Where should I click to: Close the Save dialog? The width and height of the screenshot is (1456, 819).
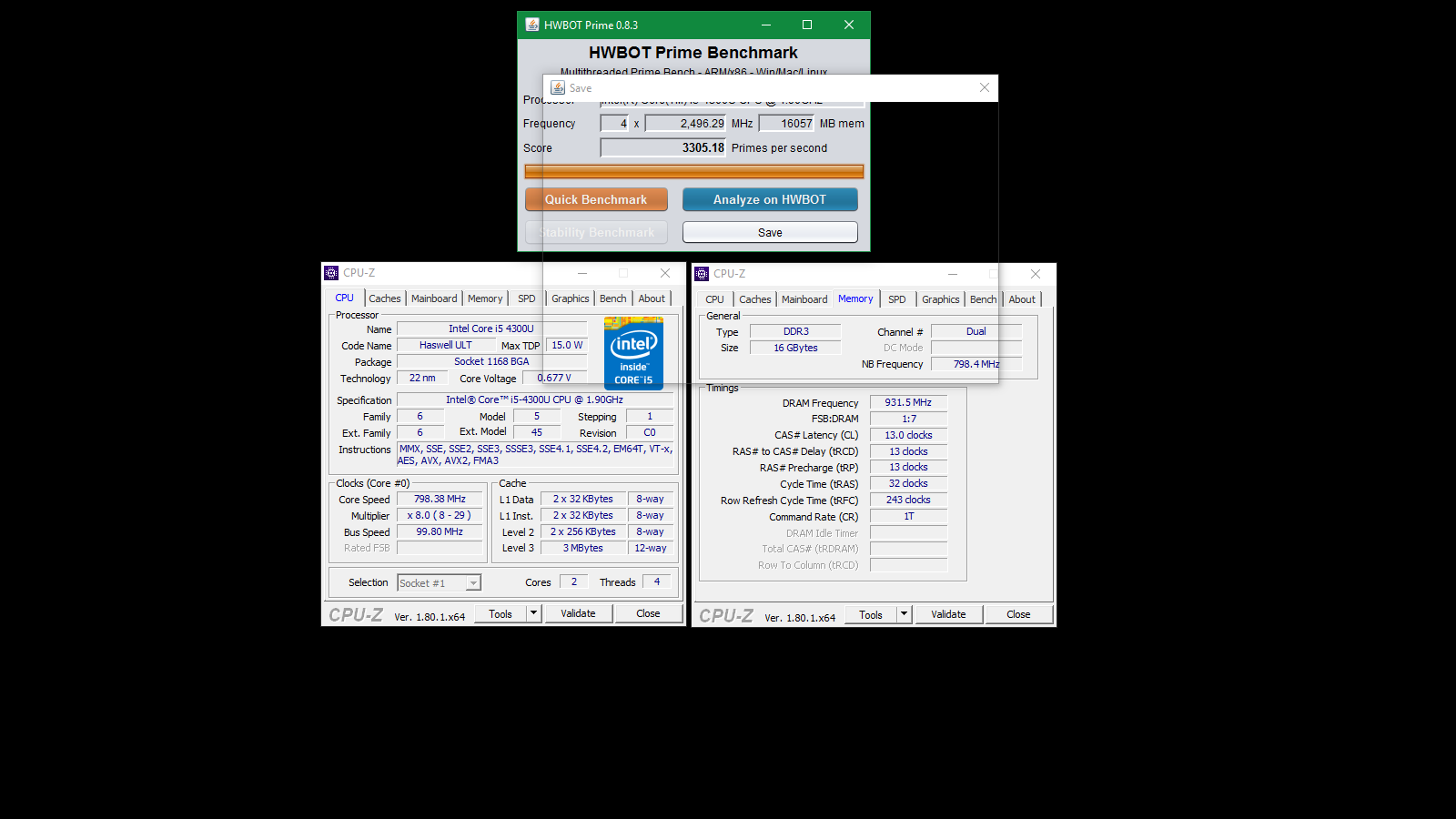[984, 87]
